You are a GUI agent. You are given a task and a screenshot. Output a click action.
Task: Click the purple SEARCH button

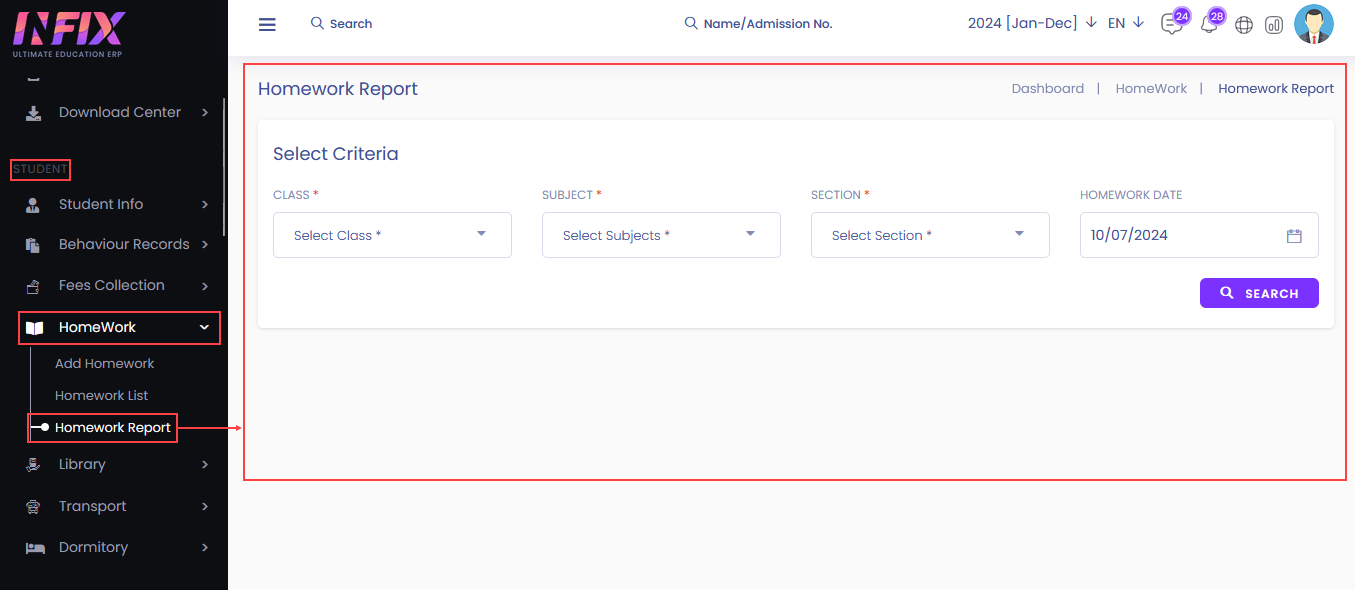(x=1259, y=293)
